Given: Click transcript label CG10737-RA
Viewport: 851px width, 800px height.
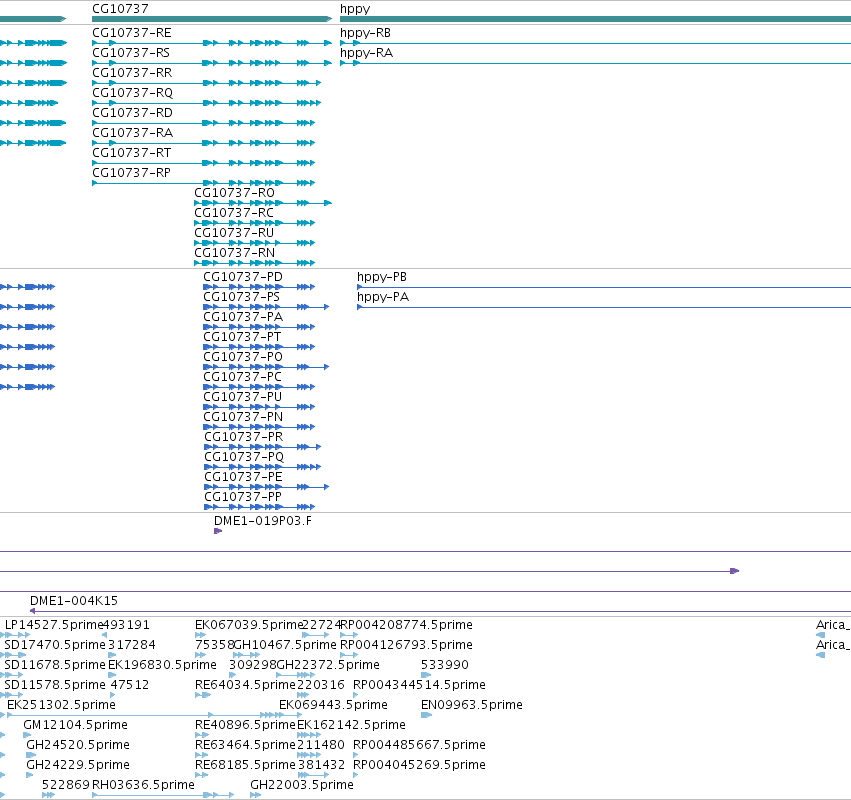Looking at the screenshot, I should point(132,133).
